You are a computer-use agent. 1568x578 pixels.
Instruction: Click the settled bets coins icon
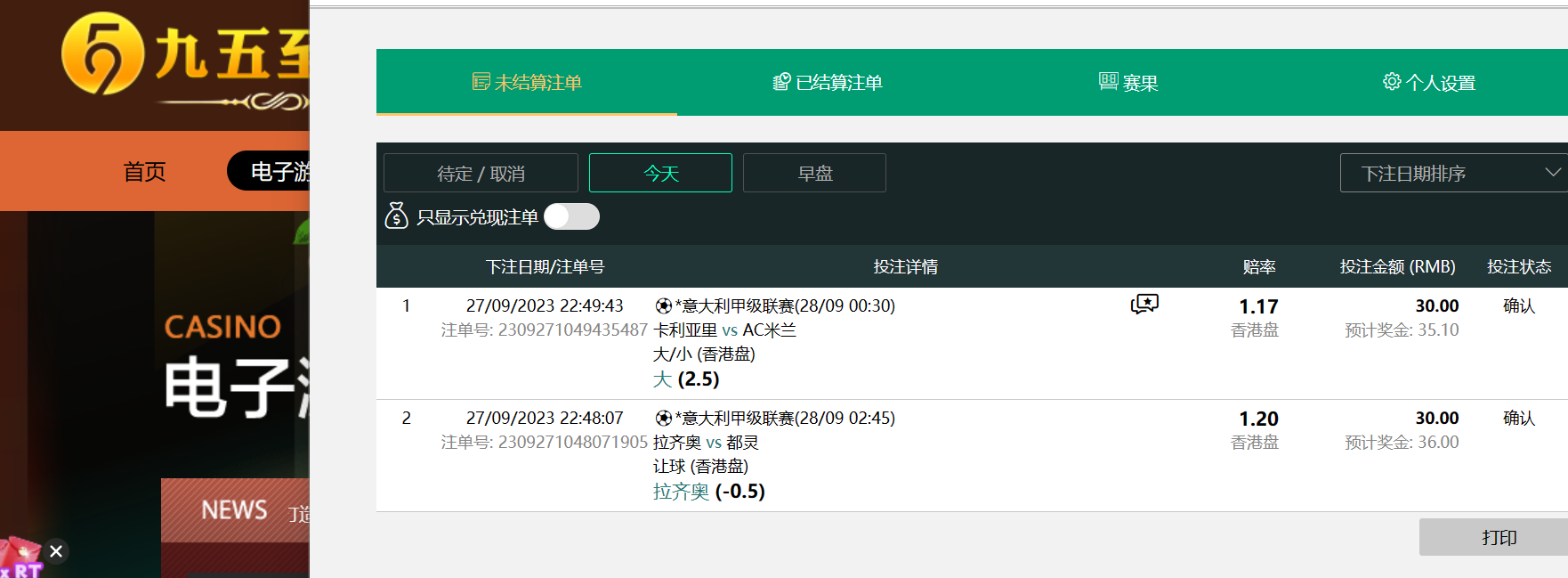[781, 82]
